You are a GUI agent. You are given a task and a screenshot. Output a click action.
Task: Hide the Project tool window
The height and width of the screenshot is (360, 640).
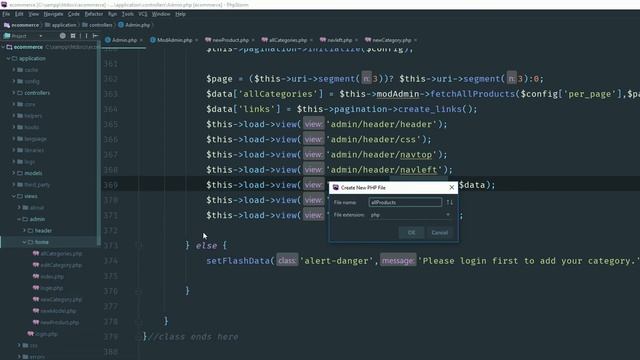click(x=96, y=36)
